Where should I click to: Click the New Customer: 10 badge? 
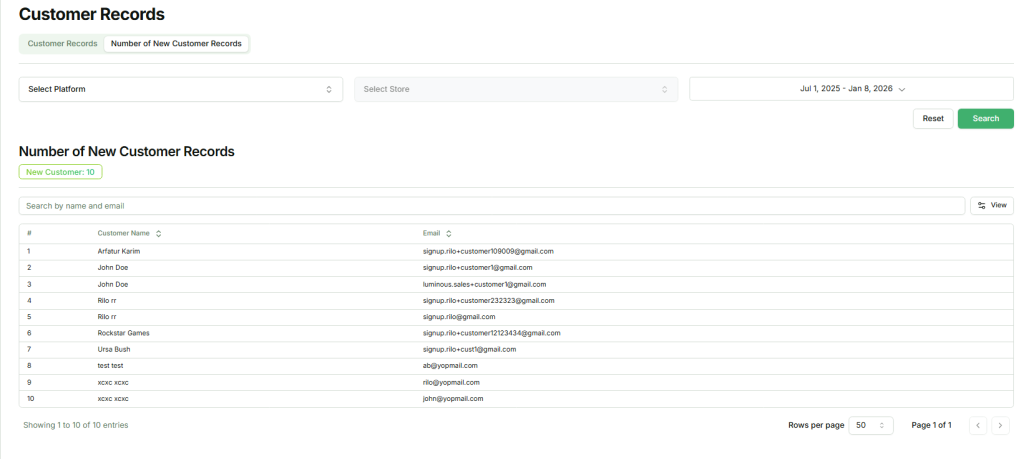click(60, 172)
